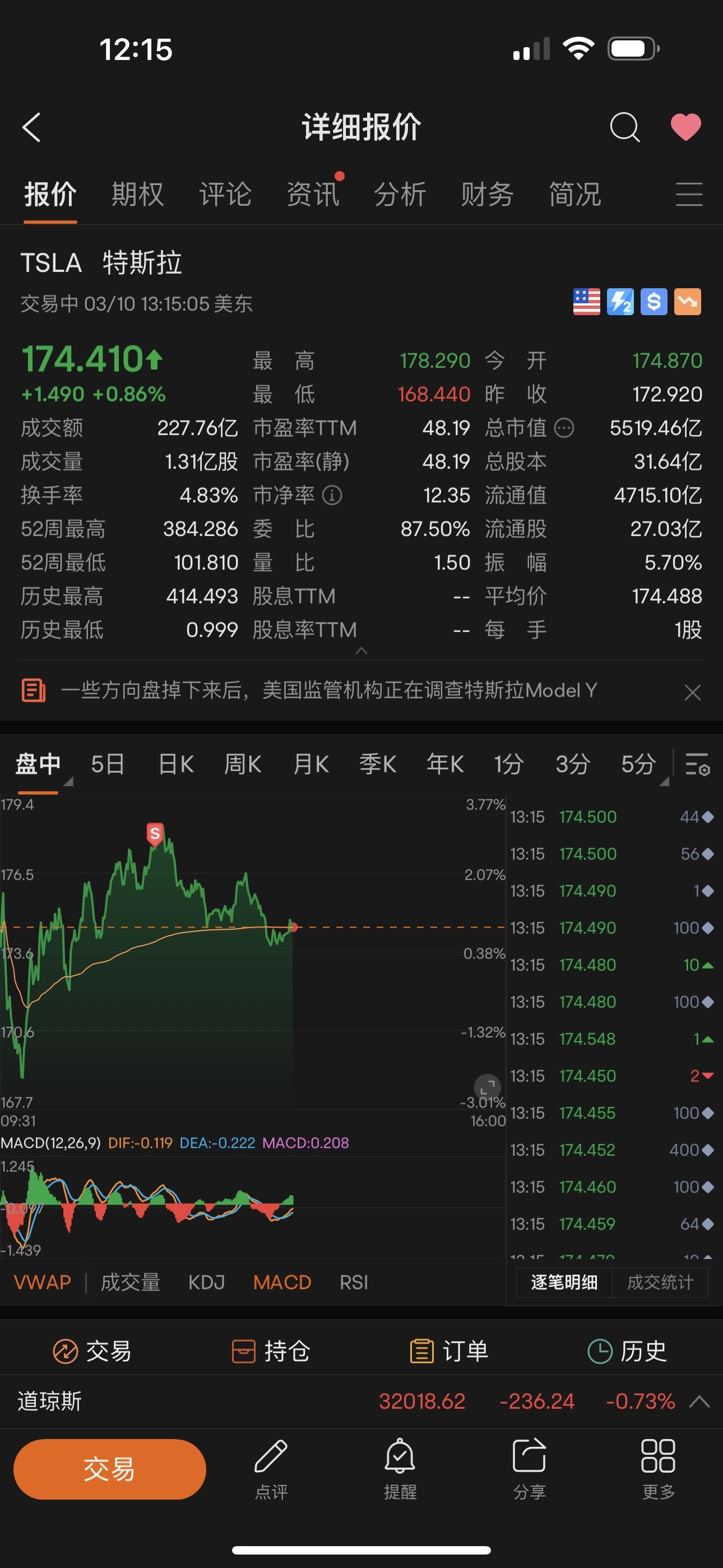
Task: Select the 5日 chart period
Action: coord(108,763)
